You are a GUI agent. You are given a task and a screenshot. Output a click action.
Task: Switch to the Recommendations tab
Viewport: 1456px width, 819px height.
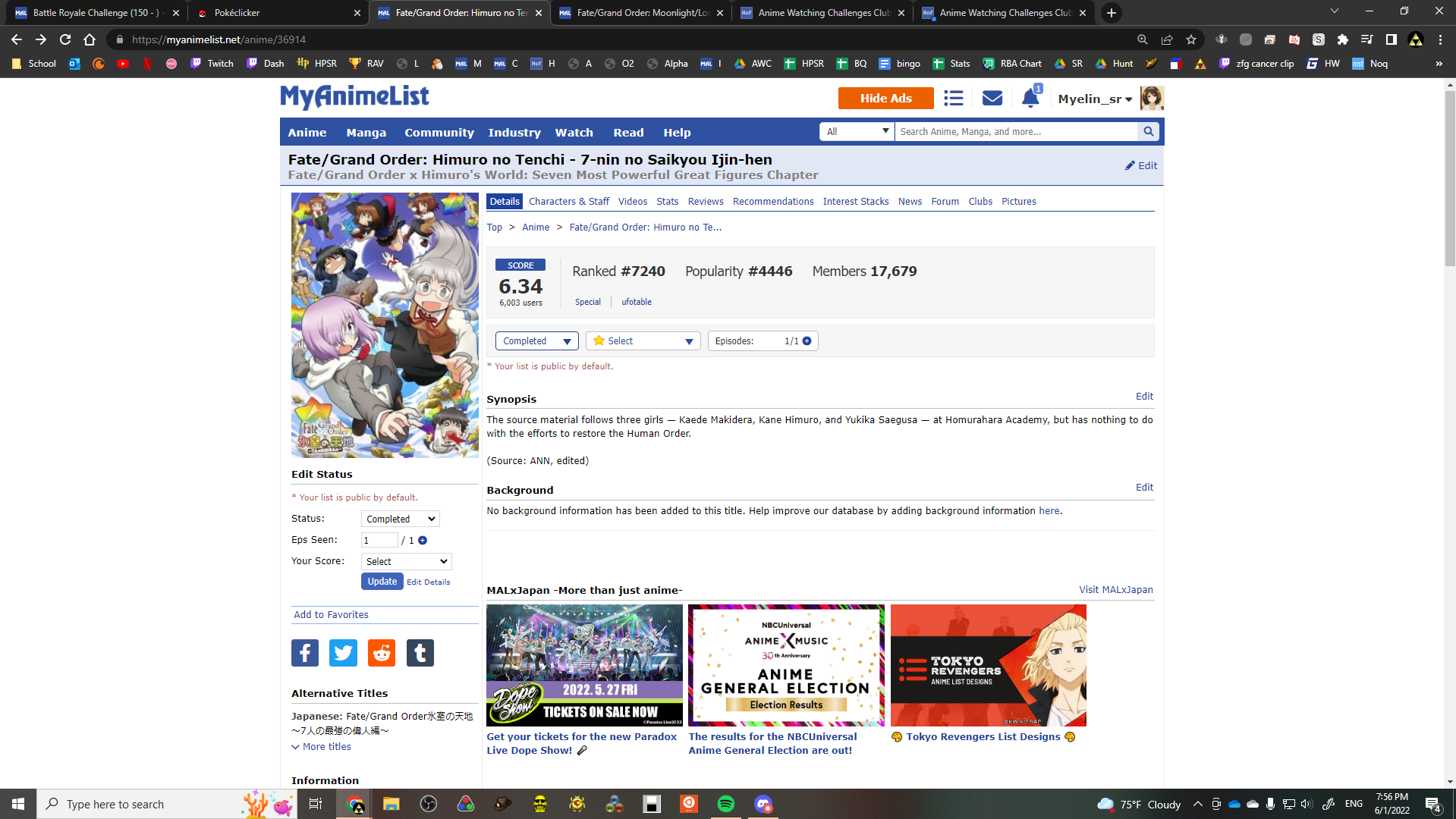point(773,202)
